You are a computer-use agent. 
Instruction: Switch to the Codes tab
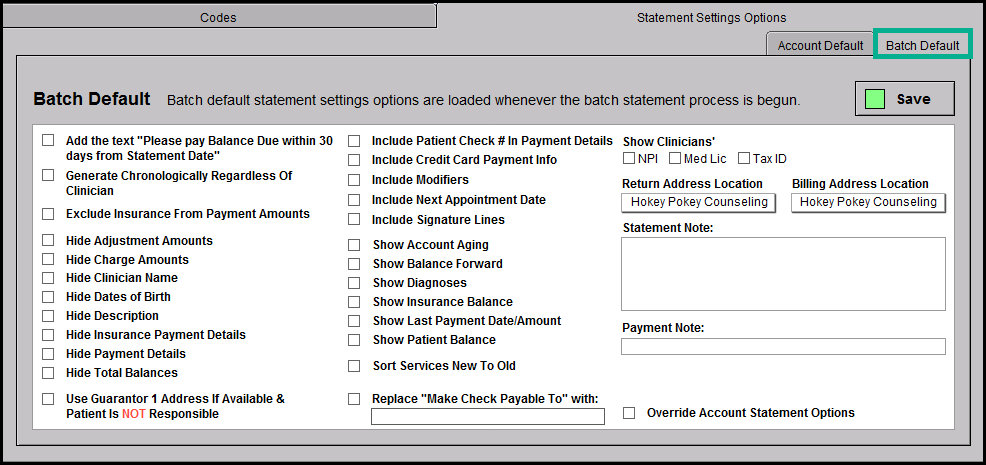pyautogui.click(x=218, y=17)
